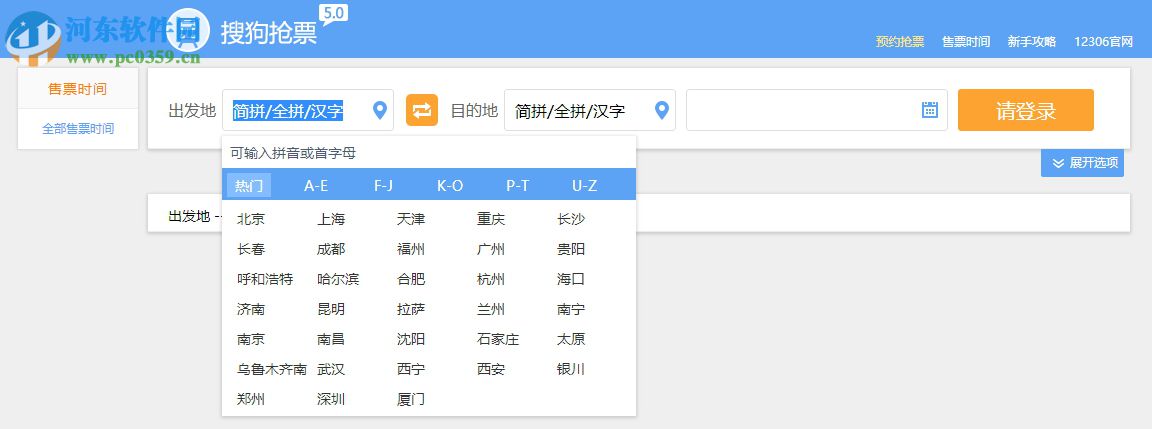The height and width of the screenshot is (429, 1152).
Task: Open 预约抢票 in top navigation
Action: coord(900,42)
